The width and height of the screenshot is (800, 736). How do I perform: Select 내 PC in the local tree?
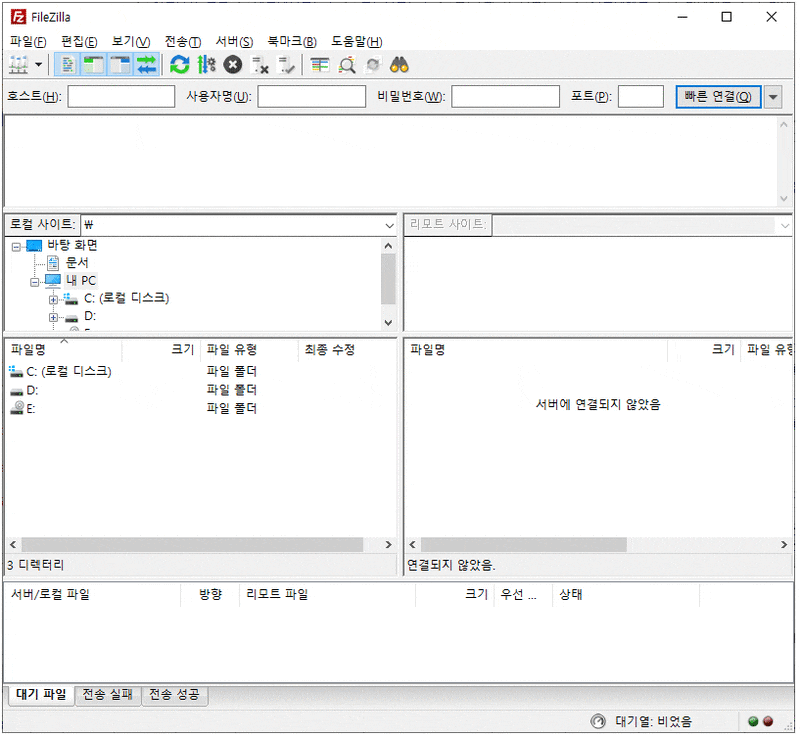click(81, 281)
